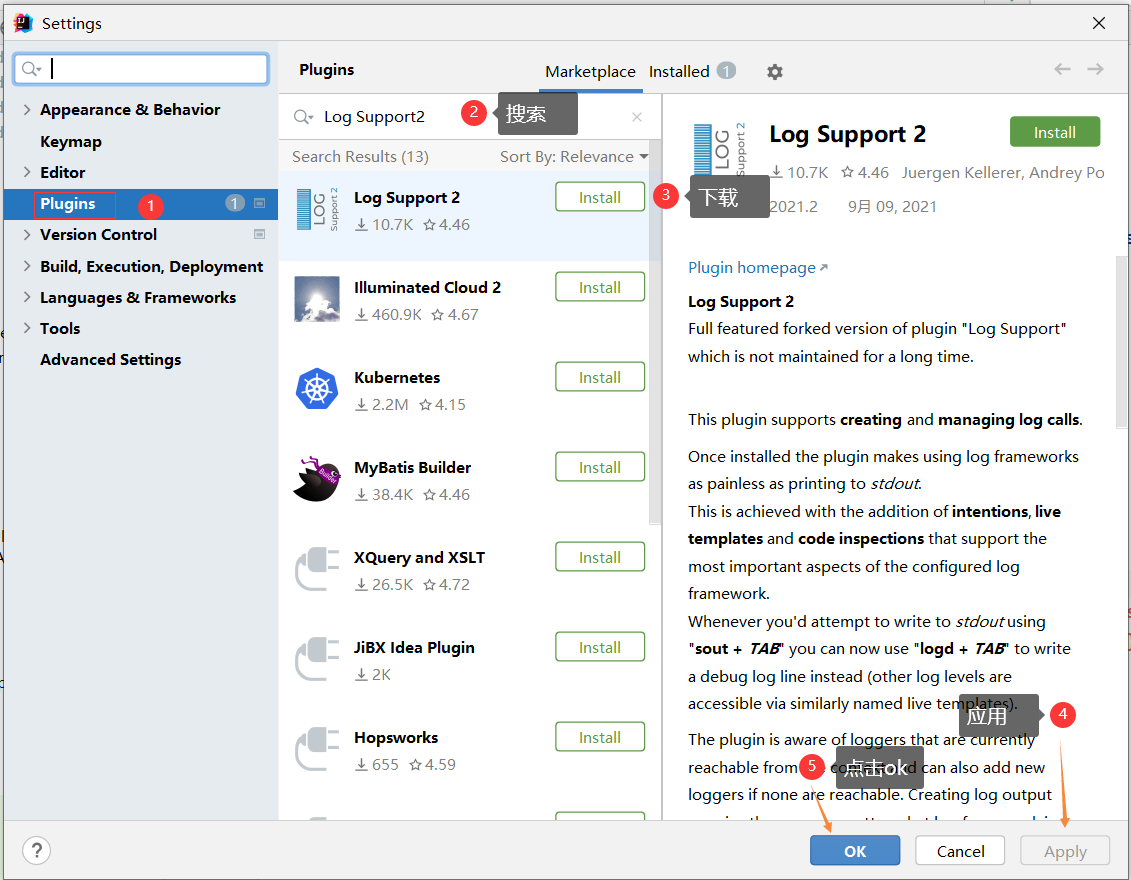The image size is (1131, 880).
Task: Click the Installed plugins count badge
Action: [x=726, y=71]
